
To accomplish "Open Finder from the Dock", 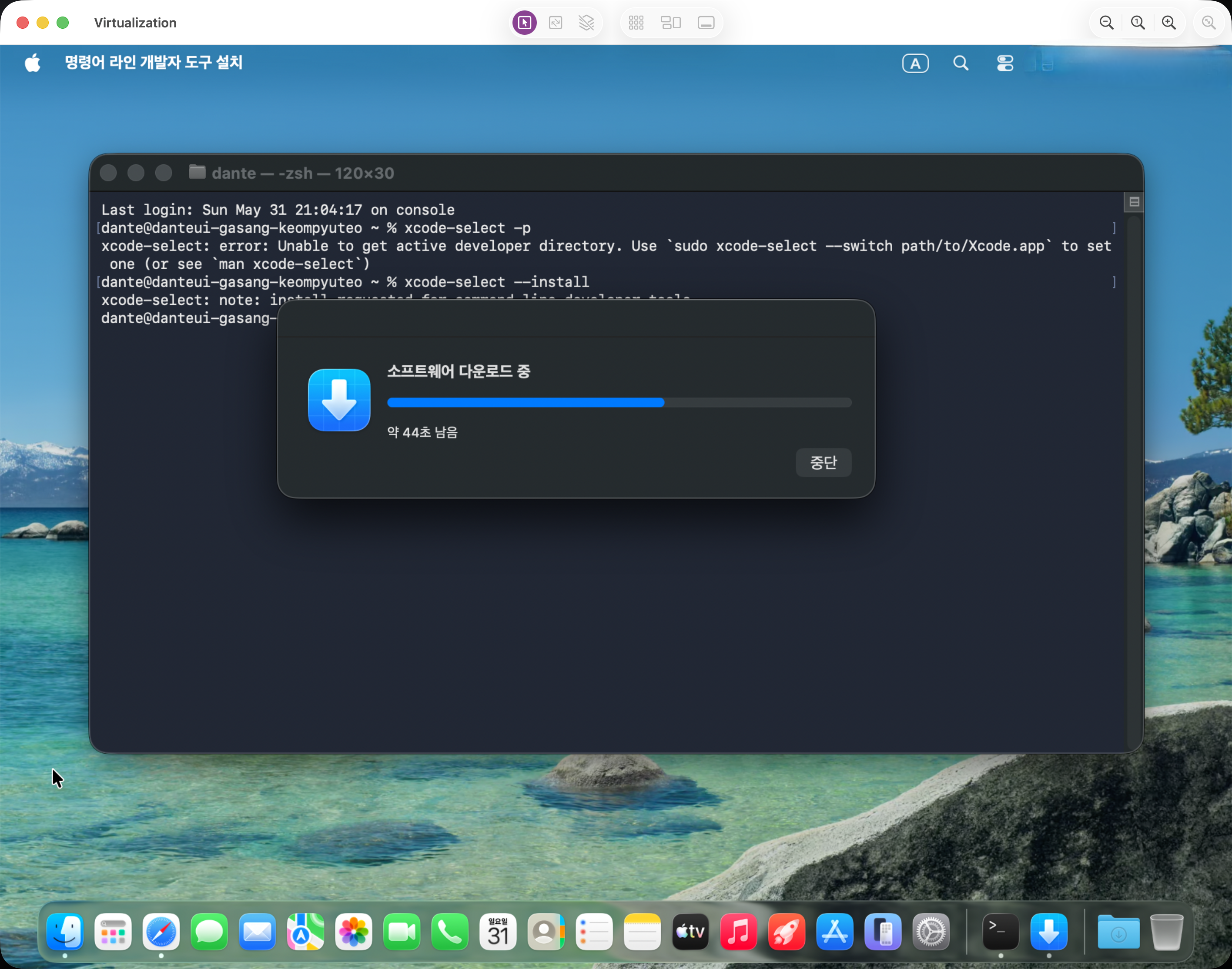I will coord(65,932).
